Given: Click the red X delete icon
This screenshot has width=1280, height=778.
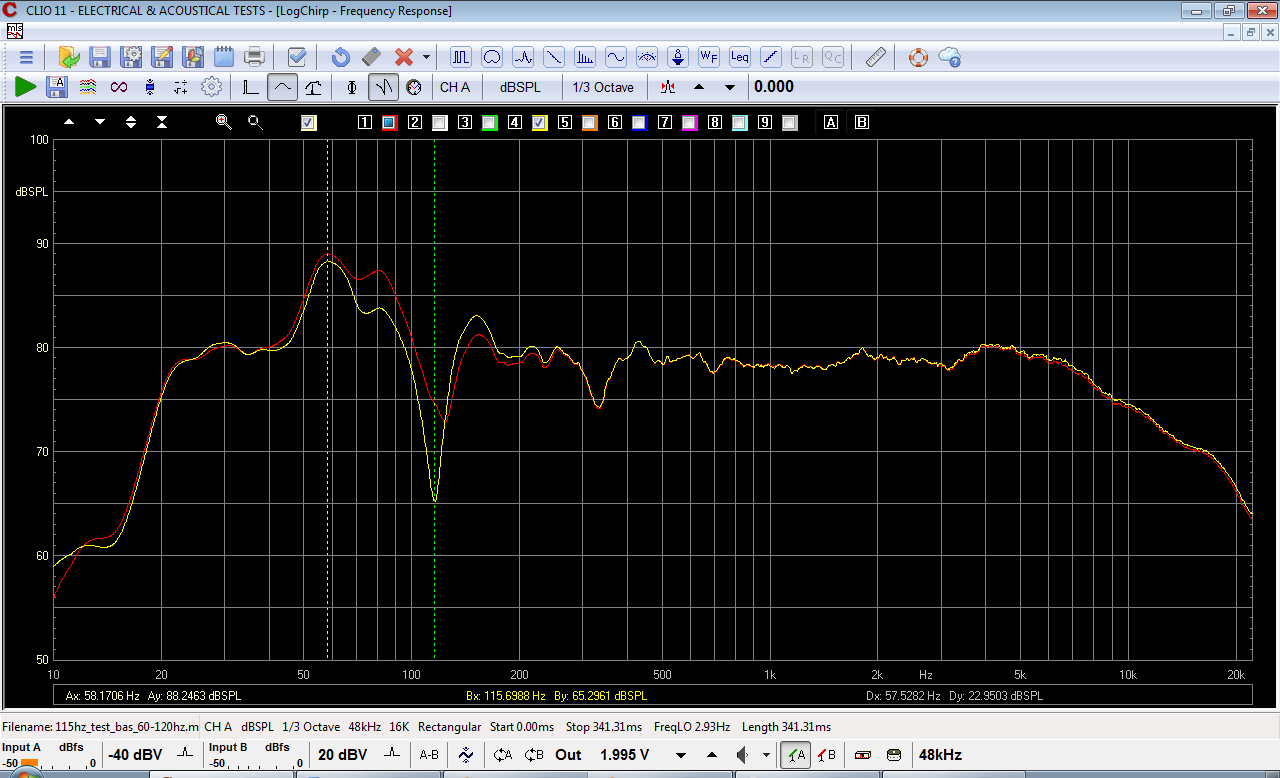Looking at the screenshot, I should pyautogui.click(x=404, y=57).
